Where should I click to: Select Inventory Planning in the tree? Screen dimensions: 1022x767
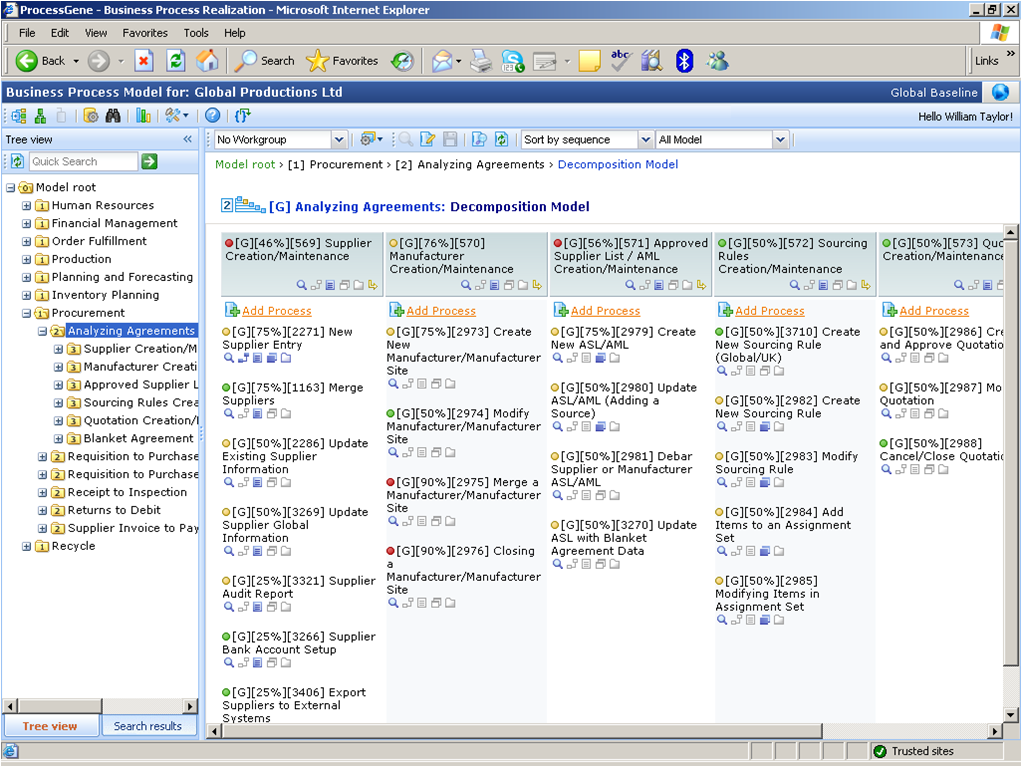click(105, 295)
